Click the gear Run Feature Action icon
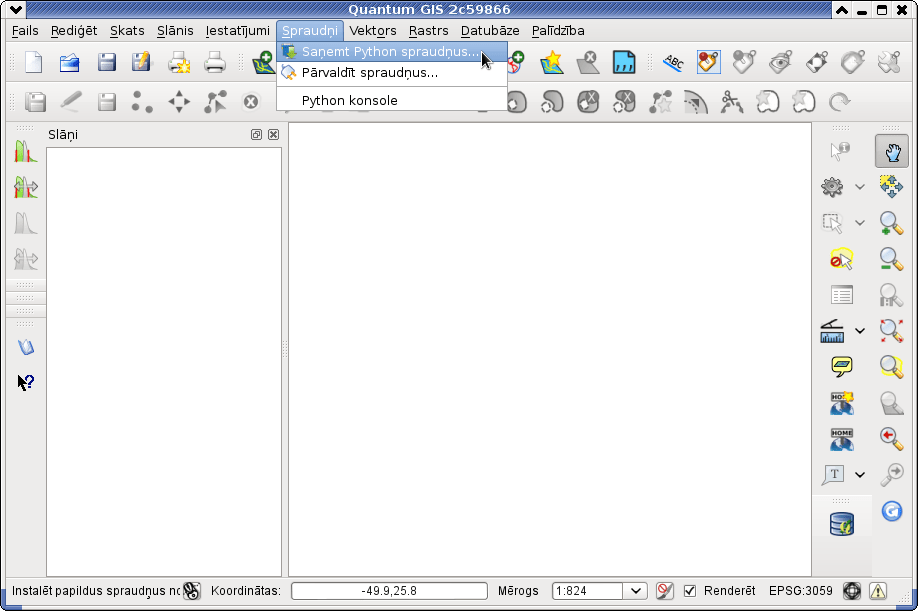Viewport: 918px width, 611px height. pos(832,187)
